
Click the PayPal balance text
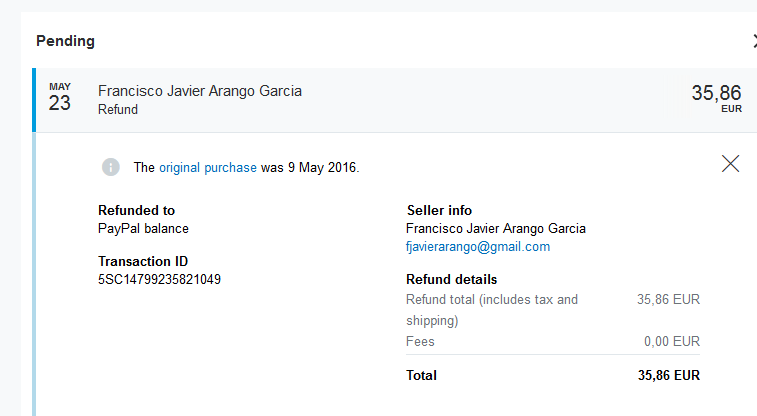pyautogui.click(x=143, y=228)
